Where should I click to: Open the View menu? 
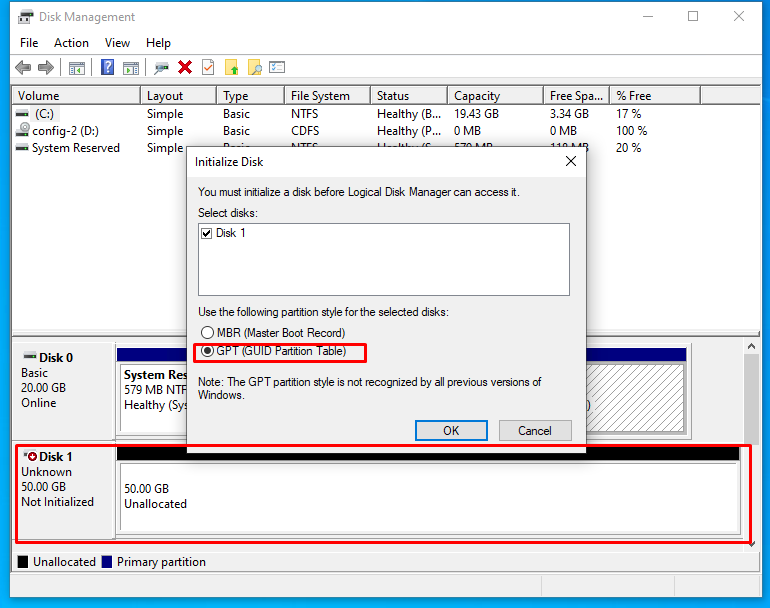coord(118,43)
